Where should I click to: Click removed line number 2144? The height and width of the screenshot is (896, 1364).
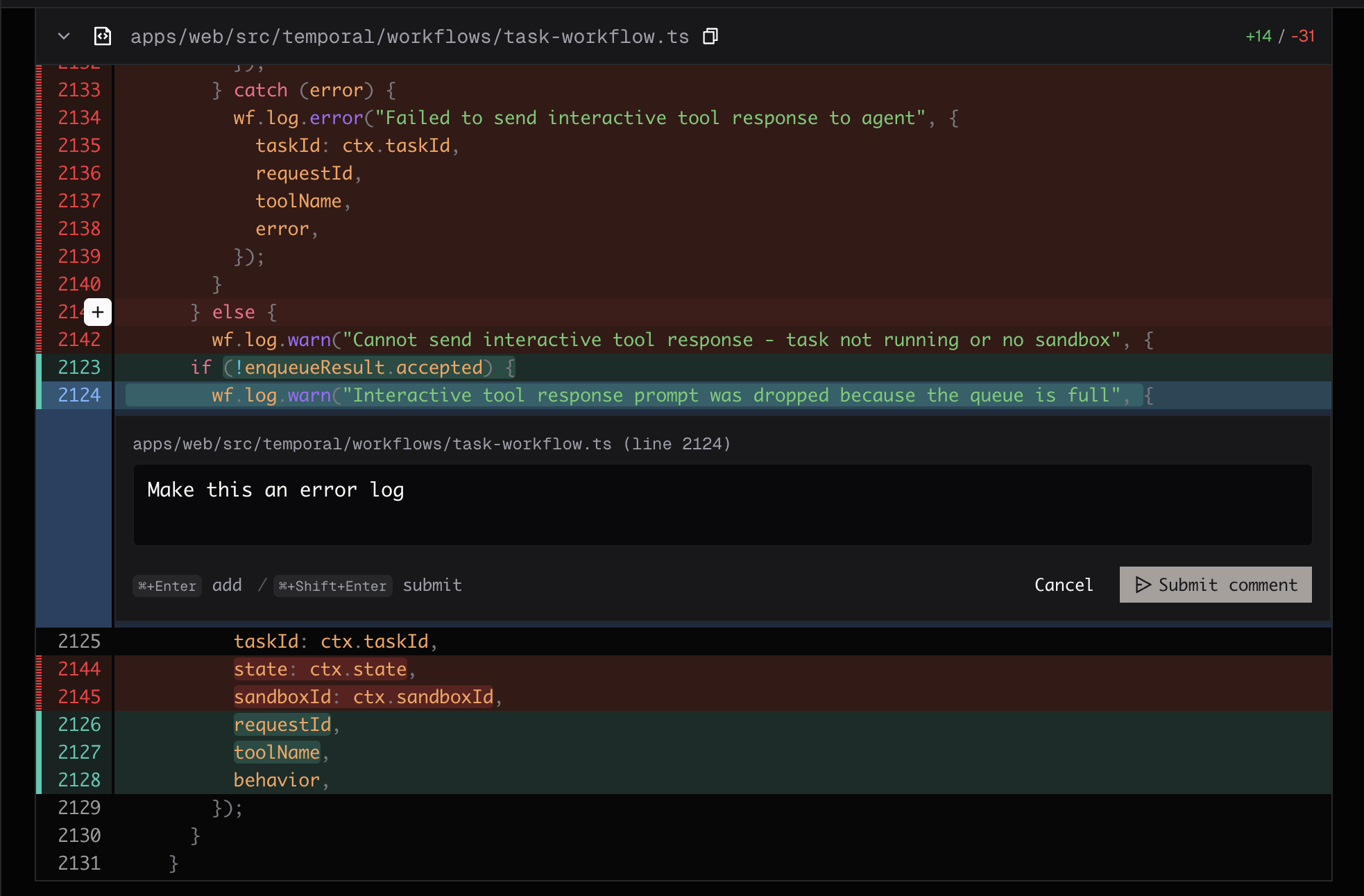[x=79, y=669]
